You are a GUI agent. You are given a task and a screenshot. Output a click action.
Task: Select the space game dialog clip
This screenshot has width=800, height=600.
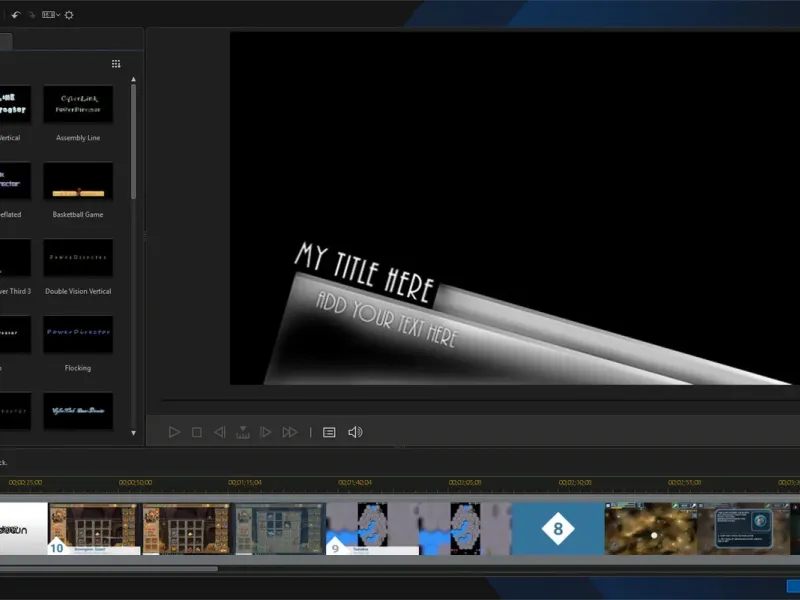tap(744, 529)
